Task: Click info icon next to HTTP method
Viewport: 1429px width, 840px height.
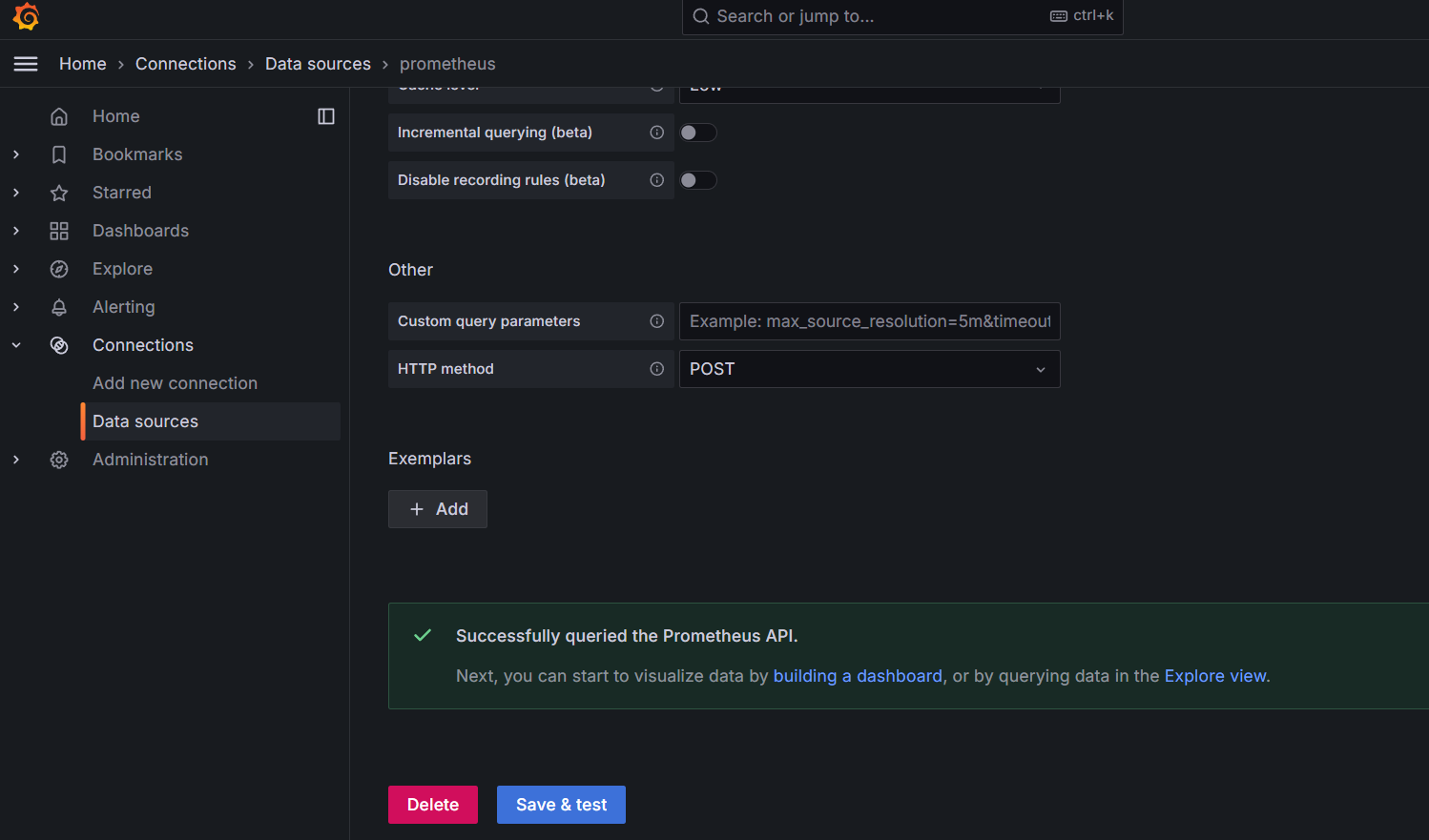Action: tap(656, 369)
